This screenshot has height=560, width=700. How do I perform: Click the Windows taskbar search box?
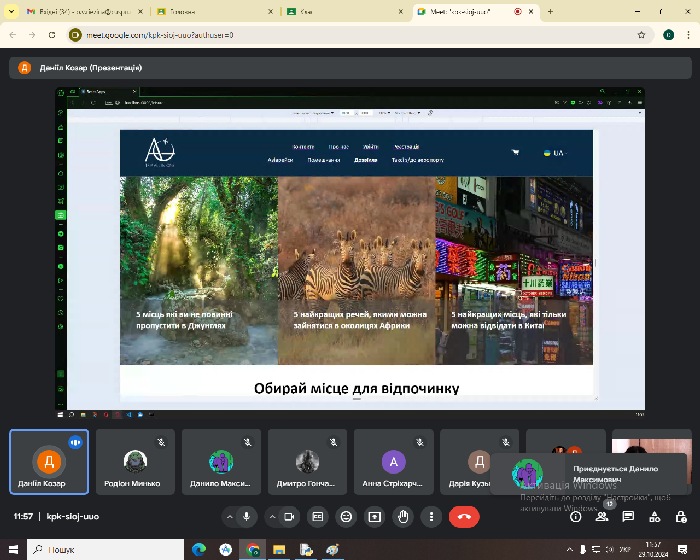coord(105,549)
